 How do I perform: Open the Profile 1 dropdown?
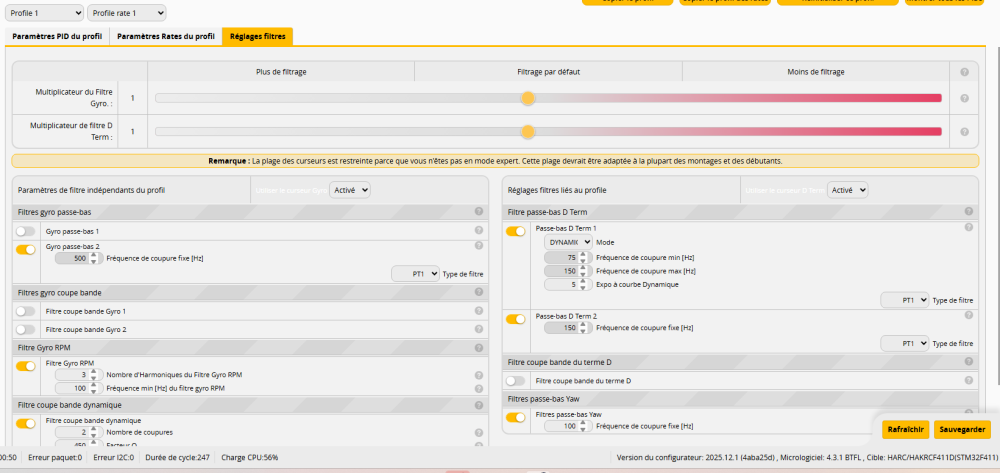pos(45,13)
